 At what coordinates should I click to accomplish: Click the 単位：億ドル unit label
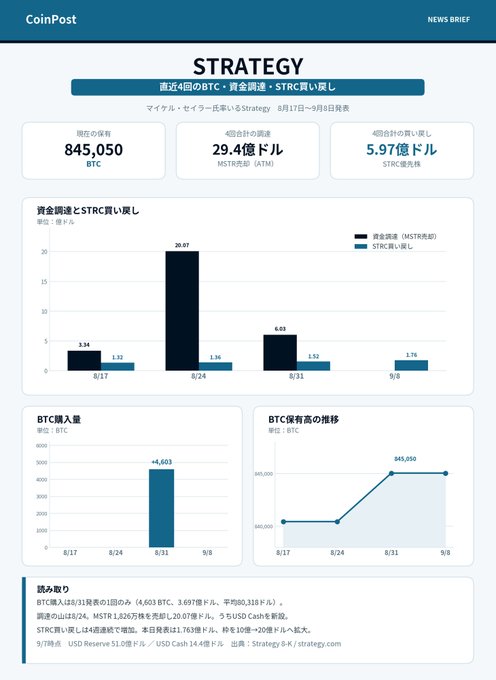55,222
